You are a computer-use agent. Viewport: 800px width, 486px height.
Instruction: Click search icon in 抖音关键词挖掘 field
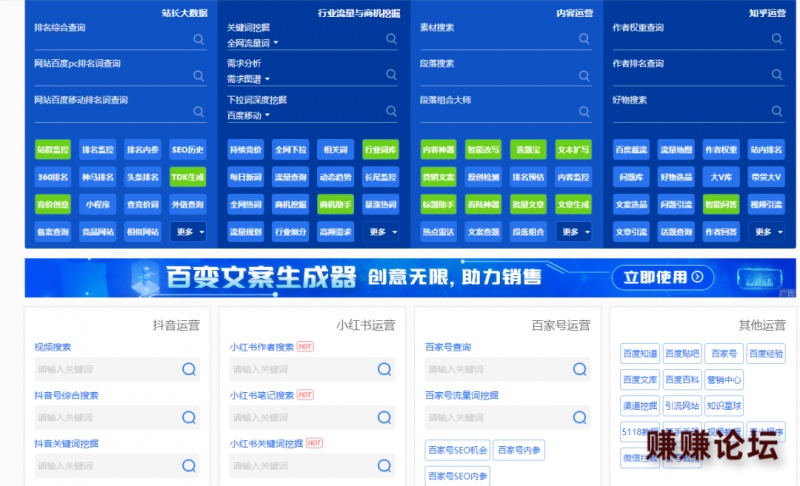(x=189, y=466)
